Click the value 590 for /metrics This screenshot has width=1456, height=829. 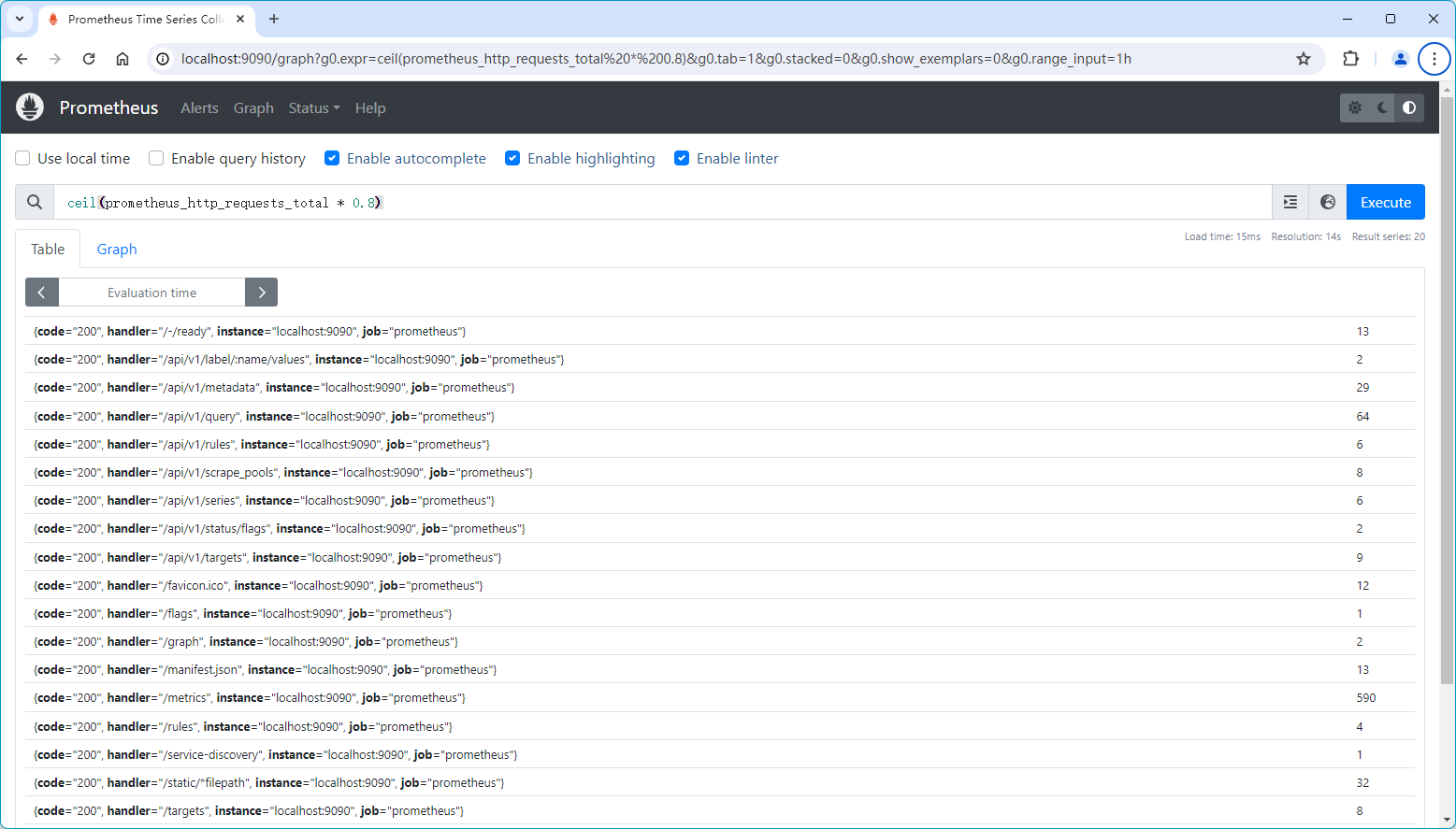tap(1366, 697)
